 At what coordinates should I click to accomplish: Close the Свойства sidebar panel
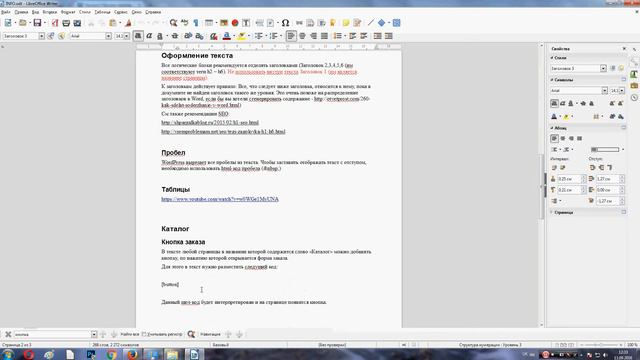click(x=624, y=49)
